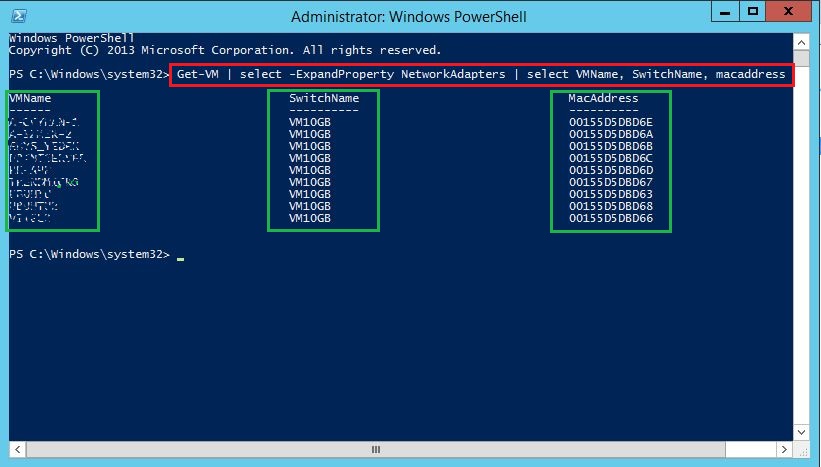
Task: Maximize the PowerShell window
Action: pos(752,12)
